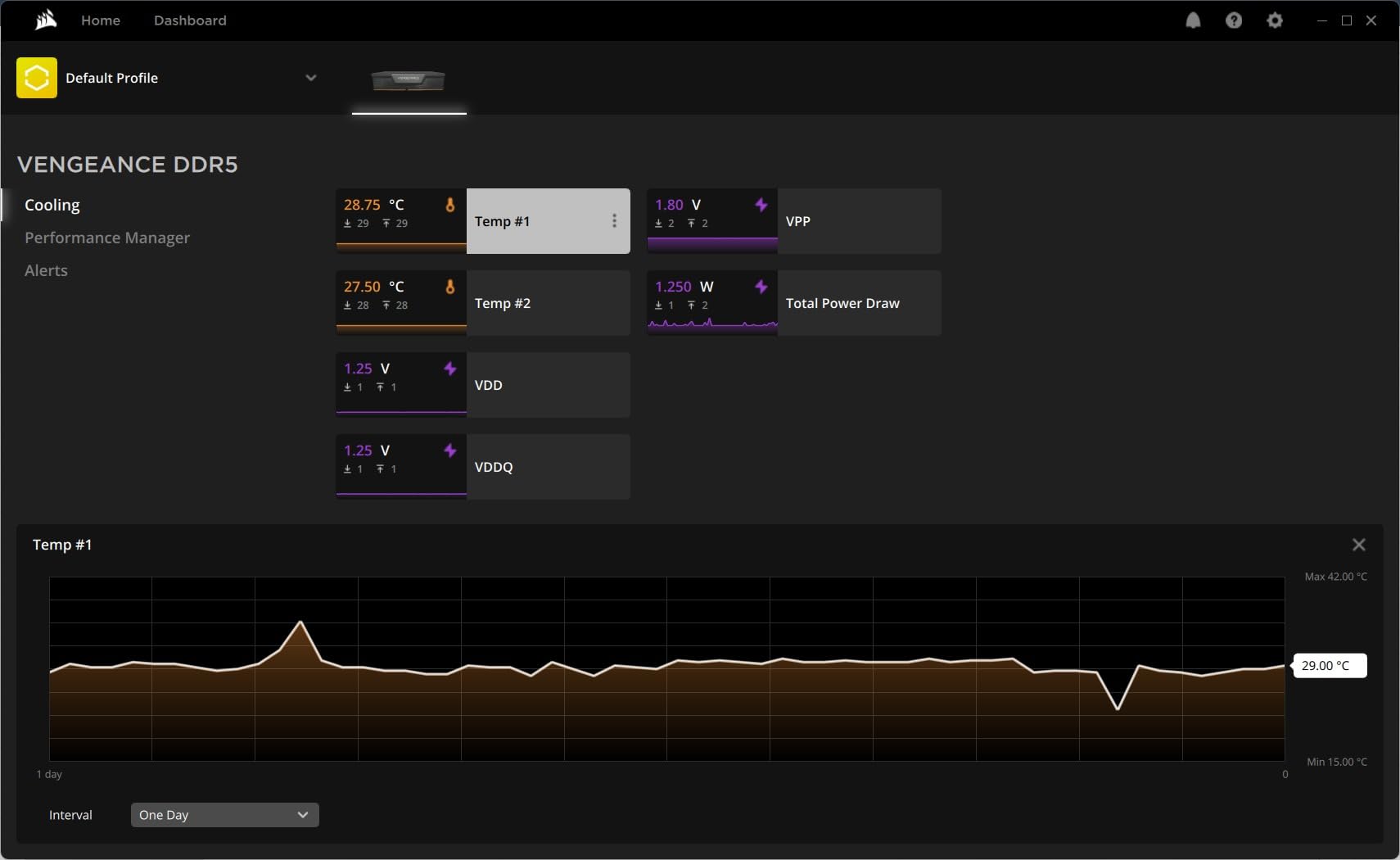
Task: Close the Temp #1 graph panel
Action: coord(1359,545)
